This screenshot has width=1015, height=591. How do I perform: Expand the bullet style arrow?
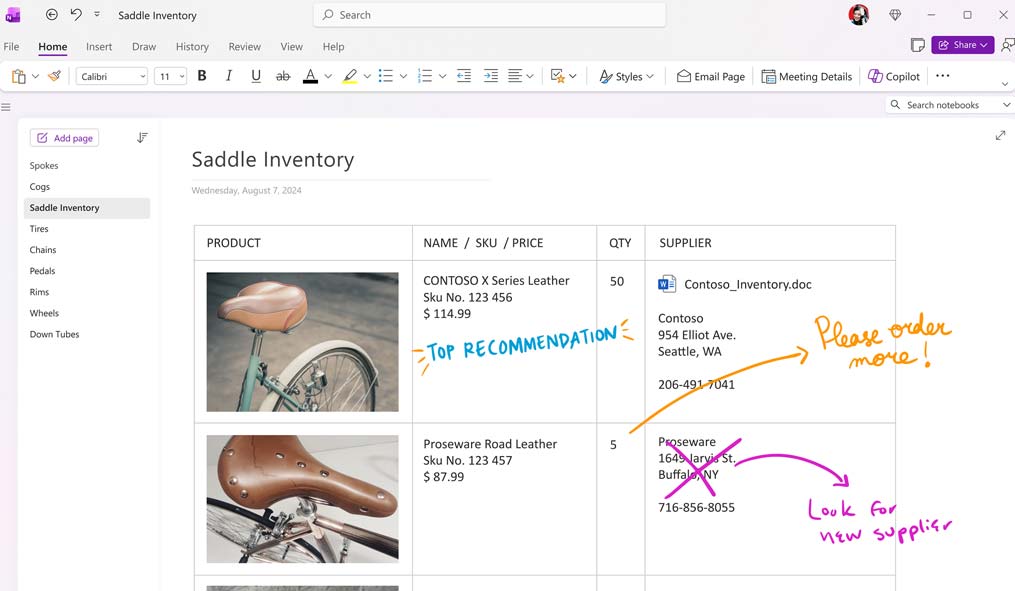(x=403, y=76)
